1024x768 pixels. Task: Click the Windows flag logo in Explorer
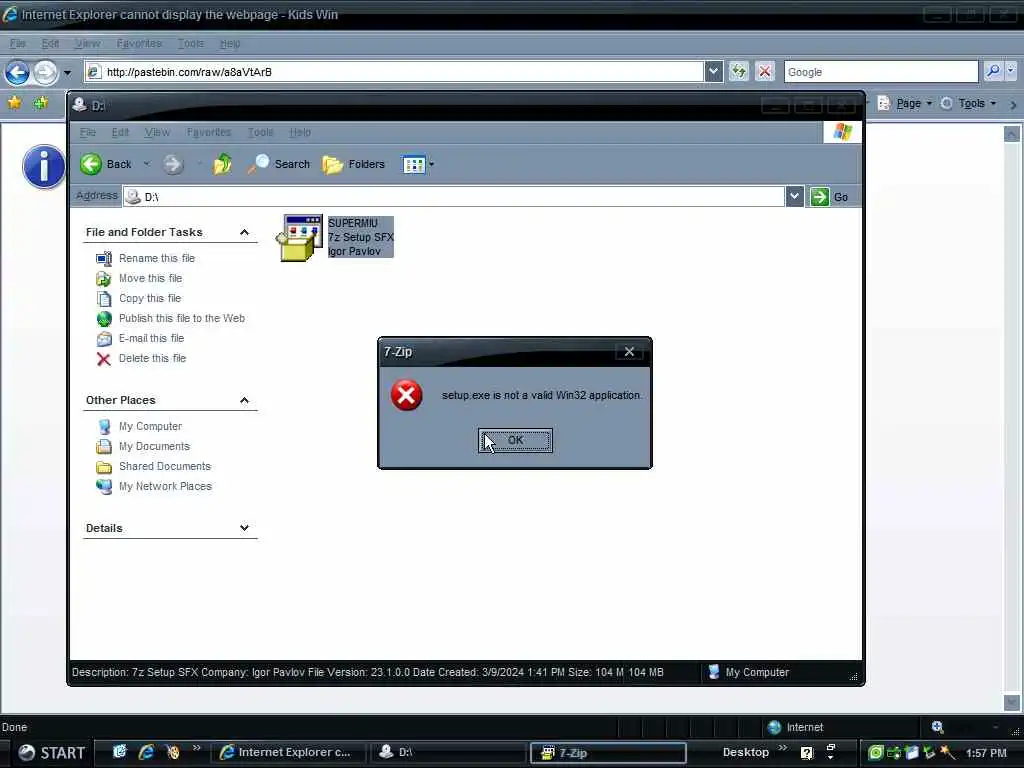point(842,132)
